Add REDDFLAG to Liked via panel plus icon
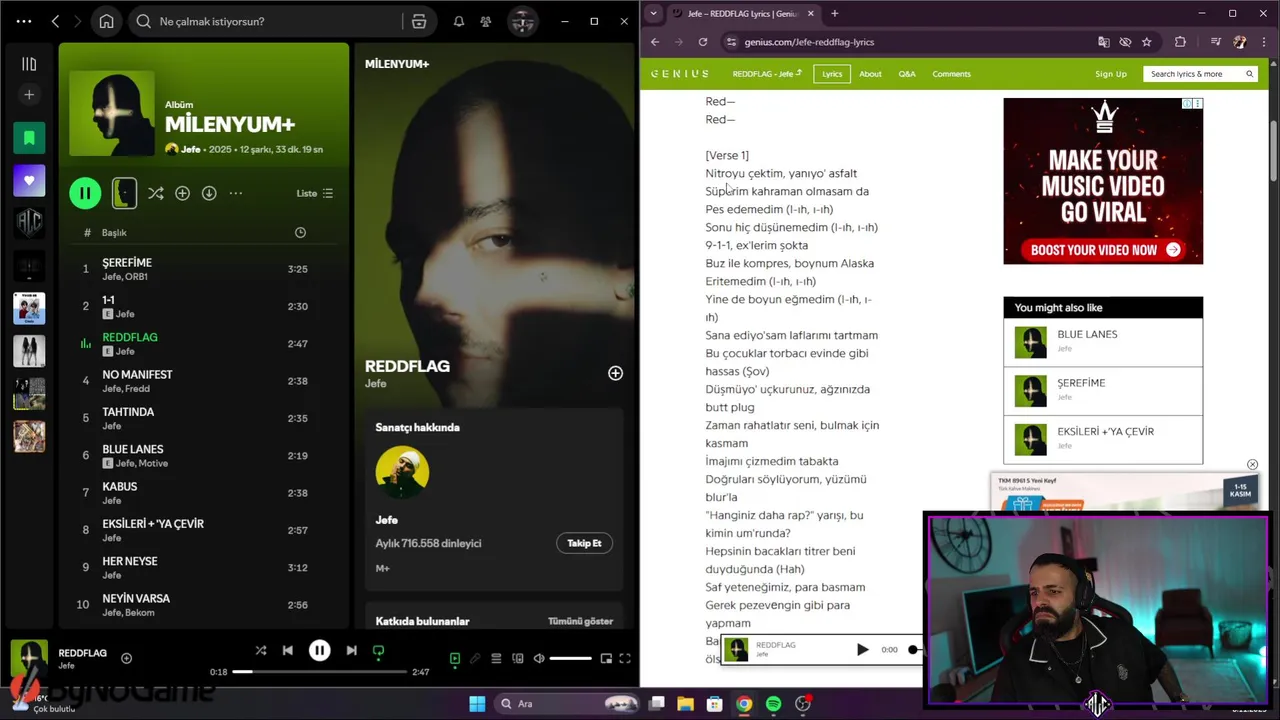Image resolution: width=1280 pixels, height=720 pixels. (x=615, y=373)
